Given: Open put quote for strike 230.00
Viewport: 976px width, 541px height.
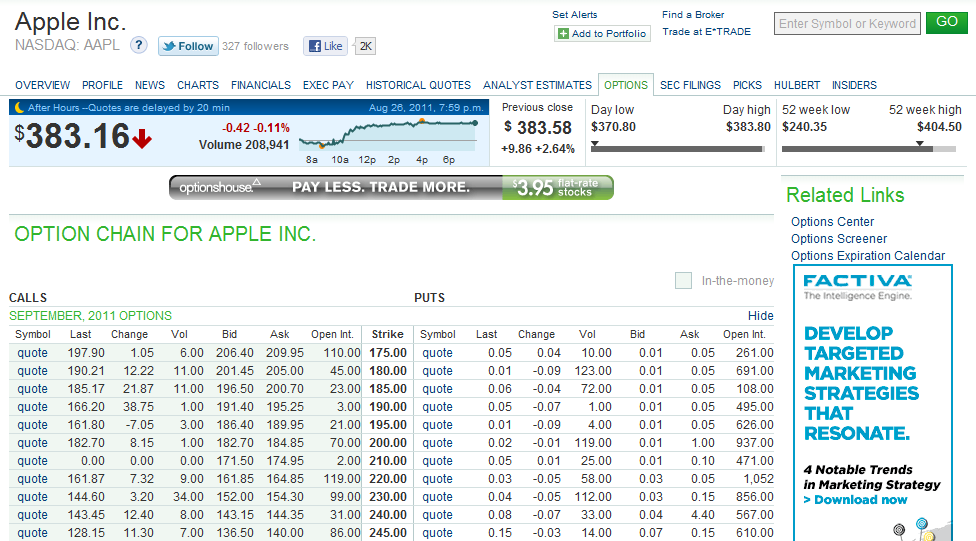Looking at the screenshot, I should click(x=437, y=497).
